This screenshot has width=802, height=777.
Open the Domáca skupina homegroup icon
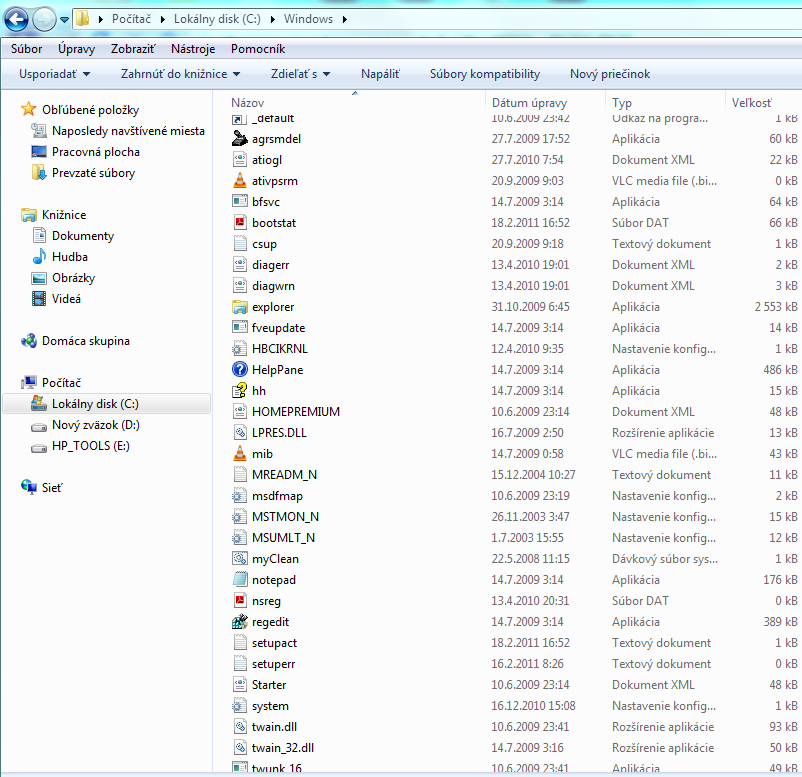click(30, 341)
